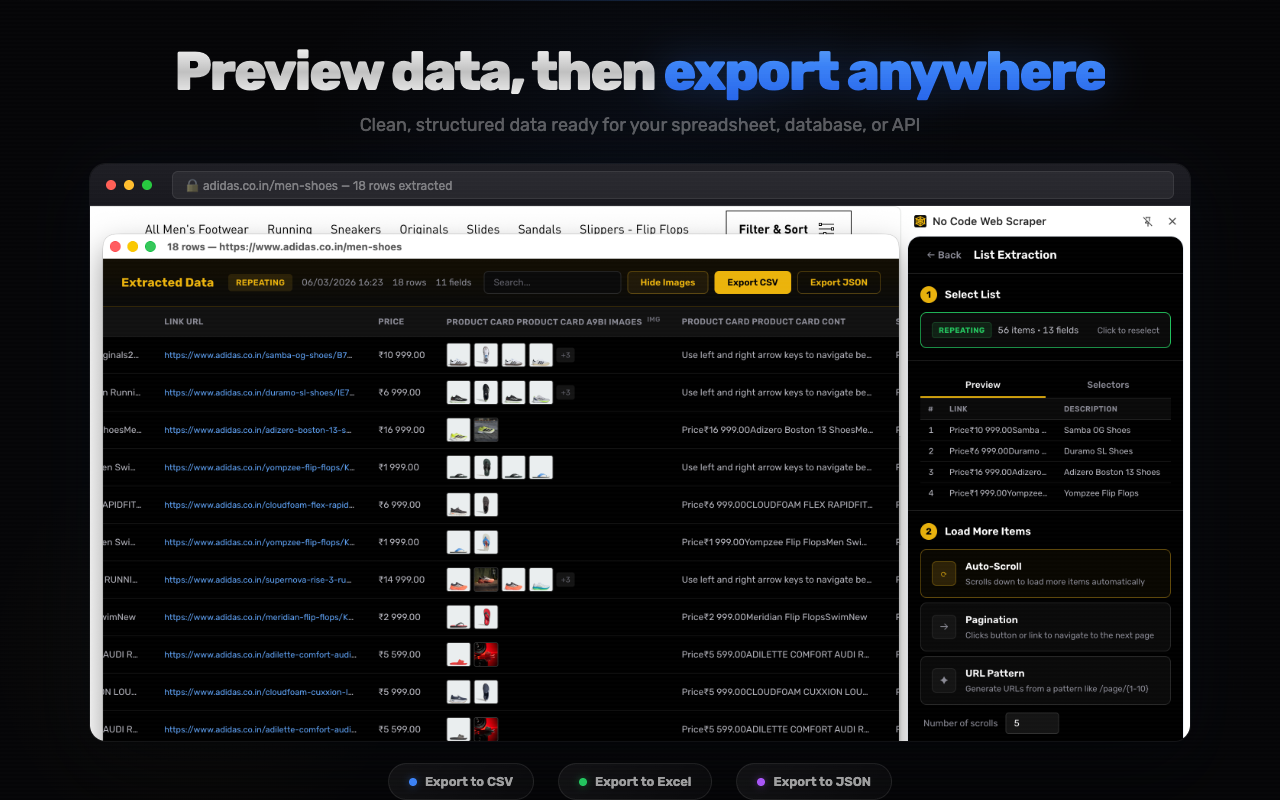Select the Yompzee Flip Flops preview row

tap(1045, 493)
